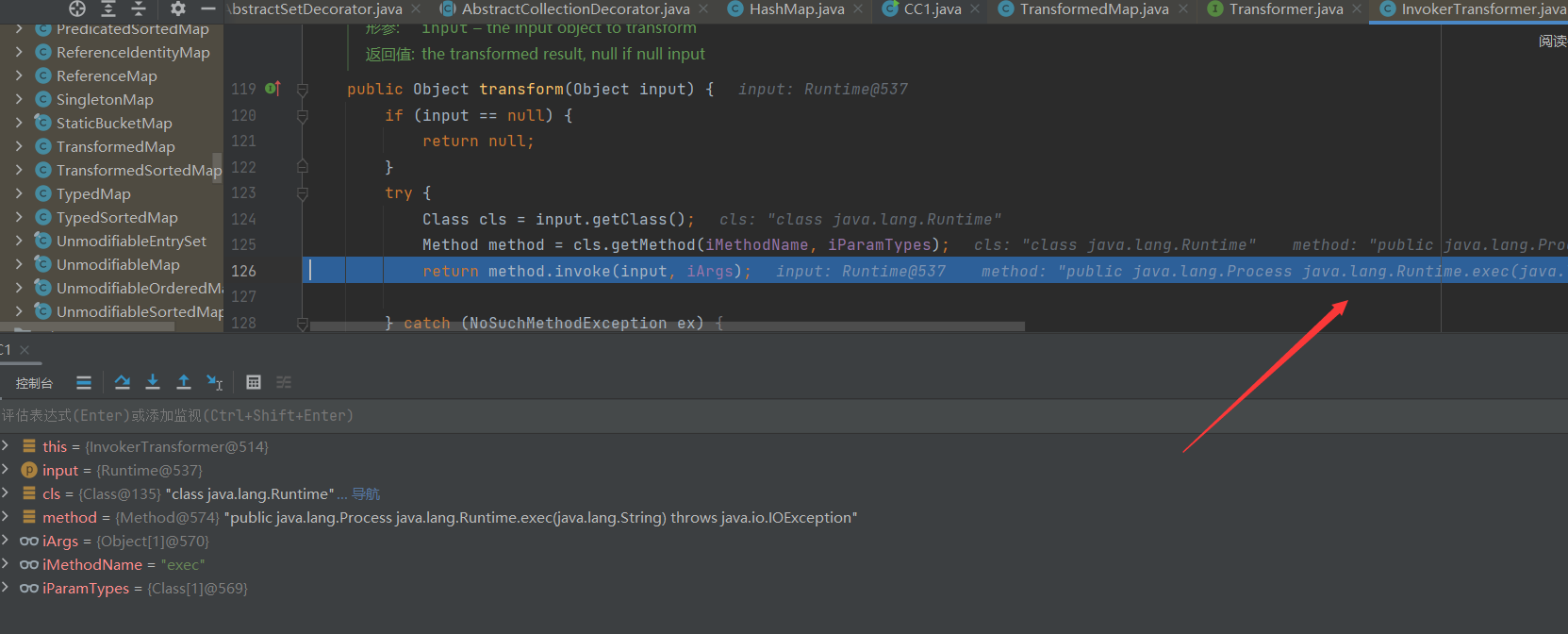Switch to the Transformer.java editor tab

coord(1285,9)
